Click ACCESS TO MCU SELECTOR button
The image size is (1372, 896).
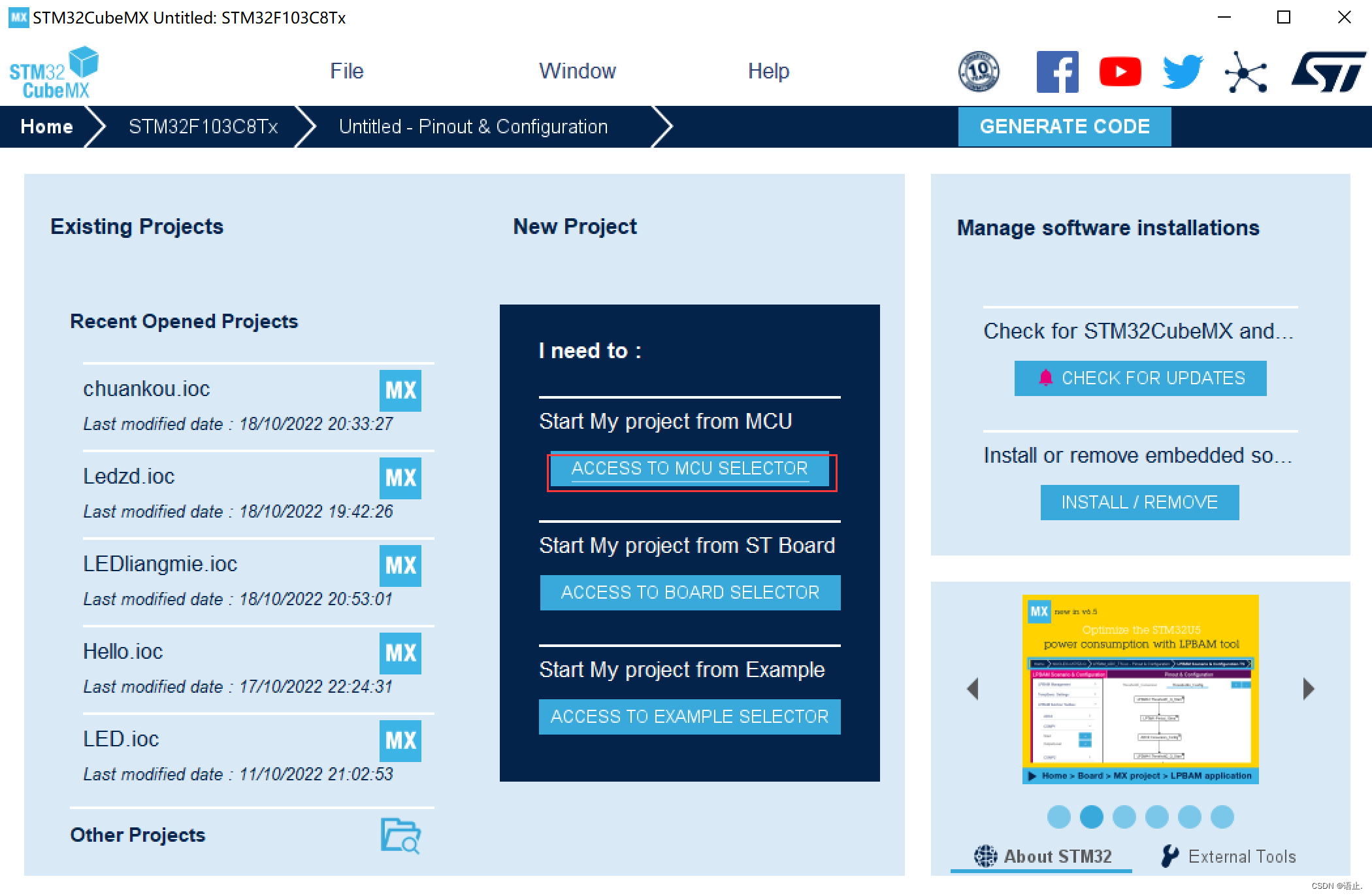[690, 469]
